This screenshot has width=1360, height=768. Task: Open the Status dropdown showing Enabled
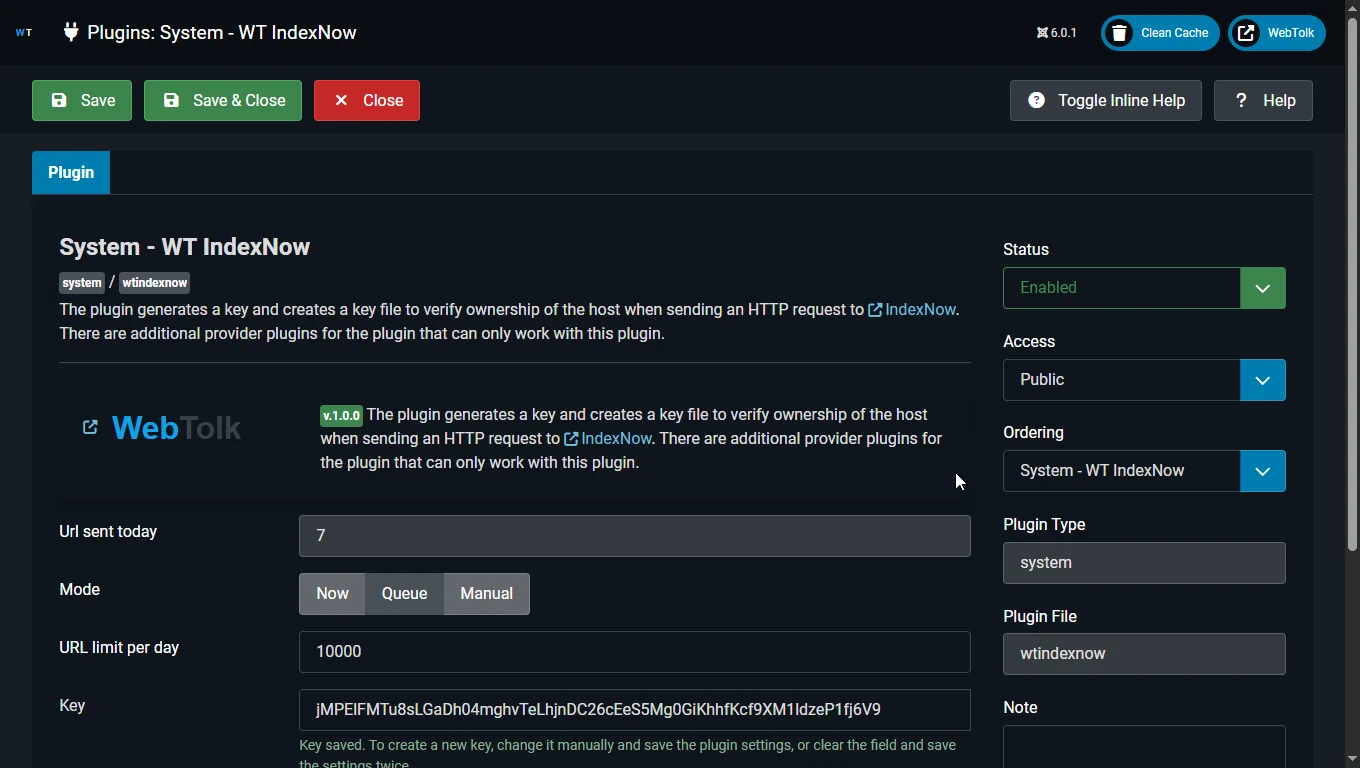(1143, 288)
